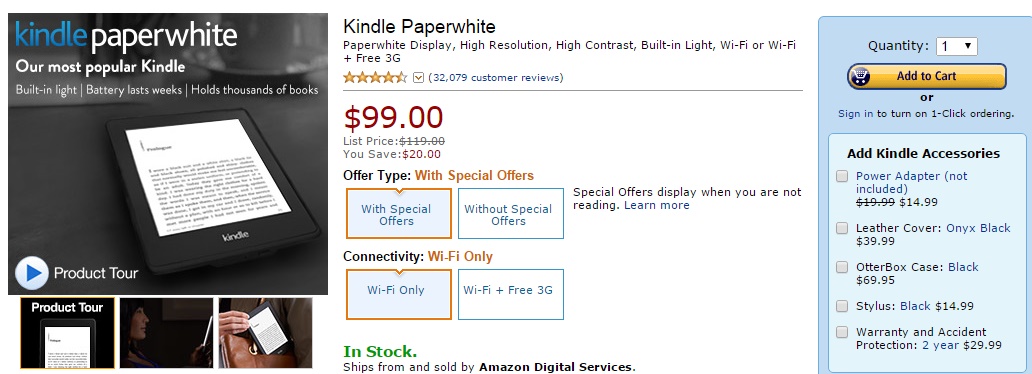This screenshot has height=374, width=1032.
Task: Tick the Leather Cover checkbox
Action: click(x=842, y=228)
